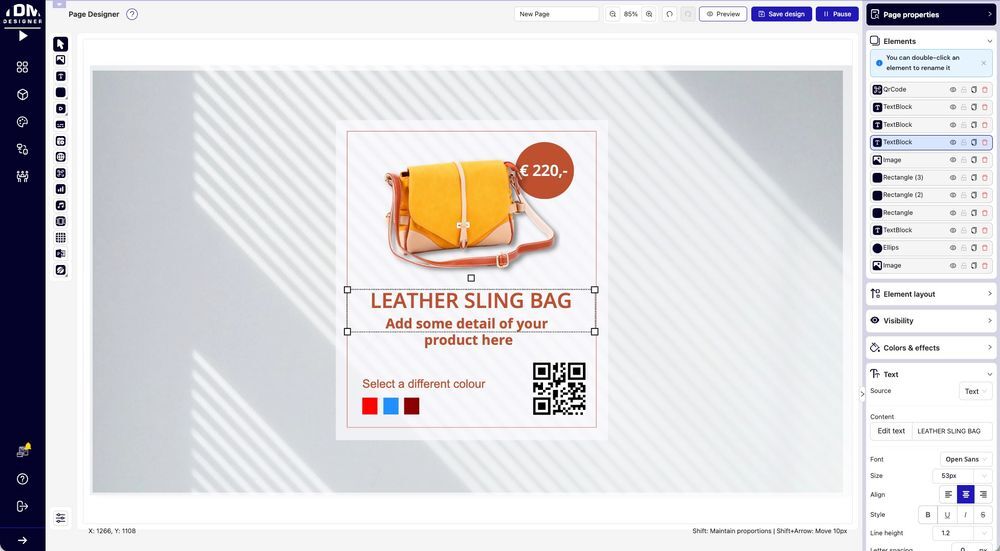Screen dimensions: 1000x551
Task: Align text left
Action: (x=948, y=494)
